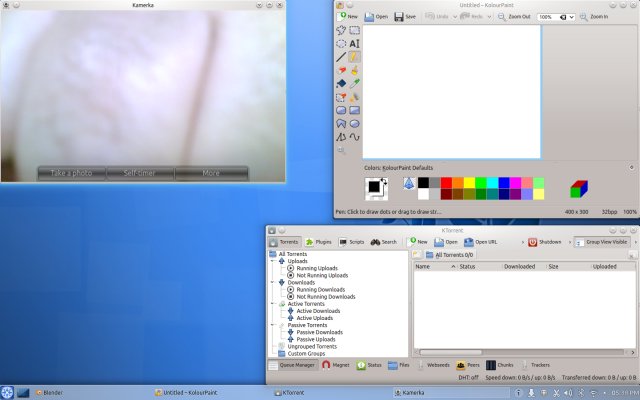Expand KTorrent toolbar overflow before Shutdown

click(x=522, y=242)
